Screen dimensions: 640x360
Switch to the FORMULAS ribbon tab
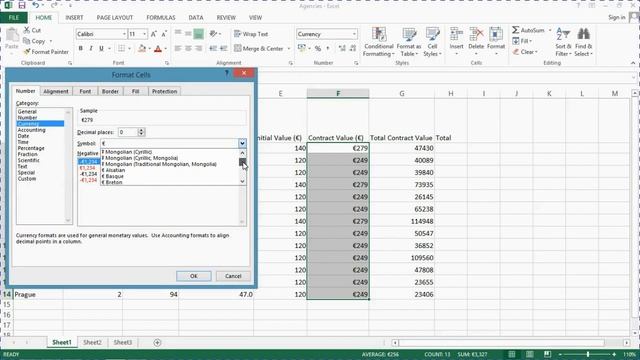[x=161, y=18]
